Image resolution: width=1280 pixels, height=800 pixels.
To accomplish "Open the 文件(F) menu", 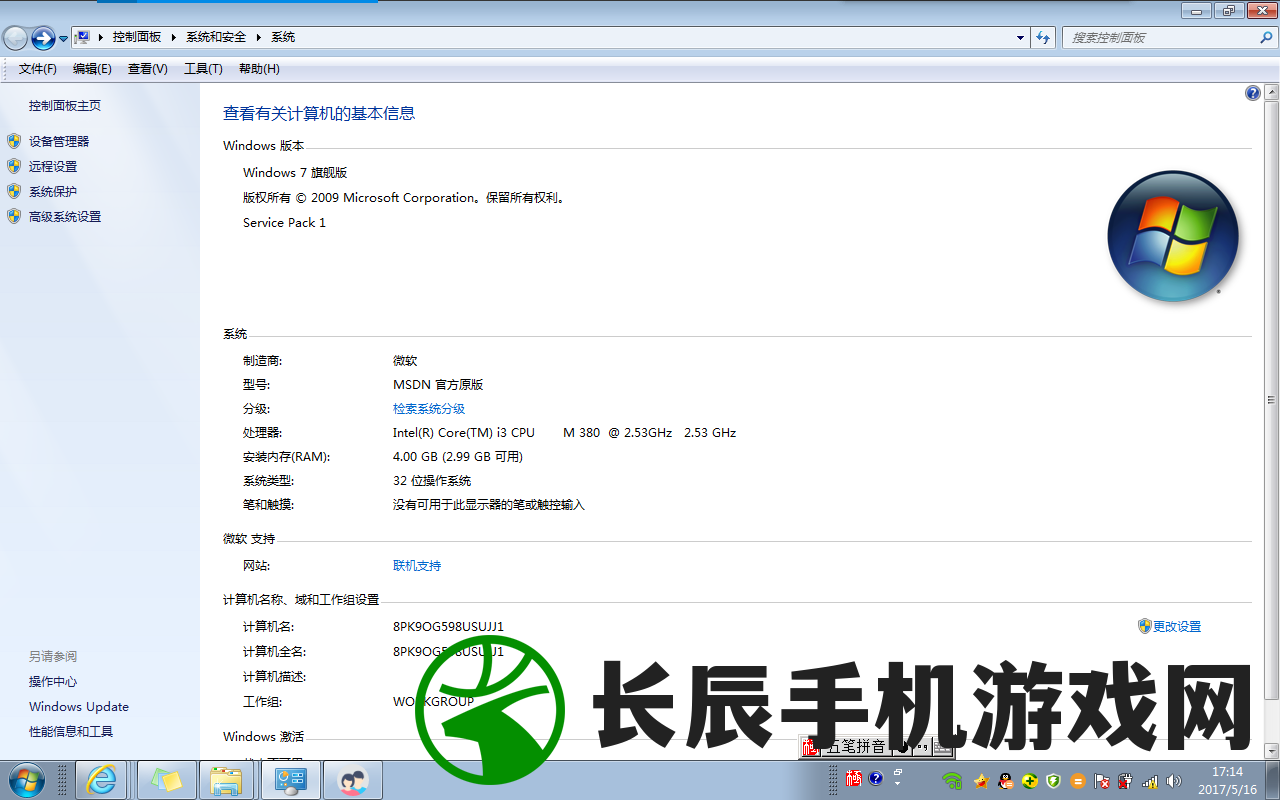I will [38, 69].
